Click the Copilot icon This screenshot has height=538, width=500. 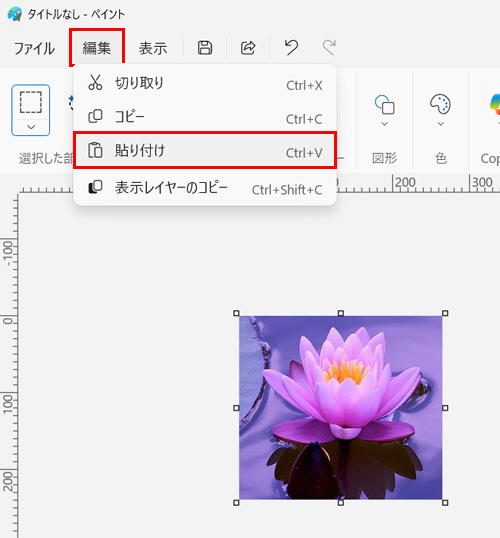[x=495, y=105]
